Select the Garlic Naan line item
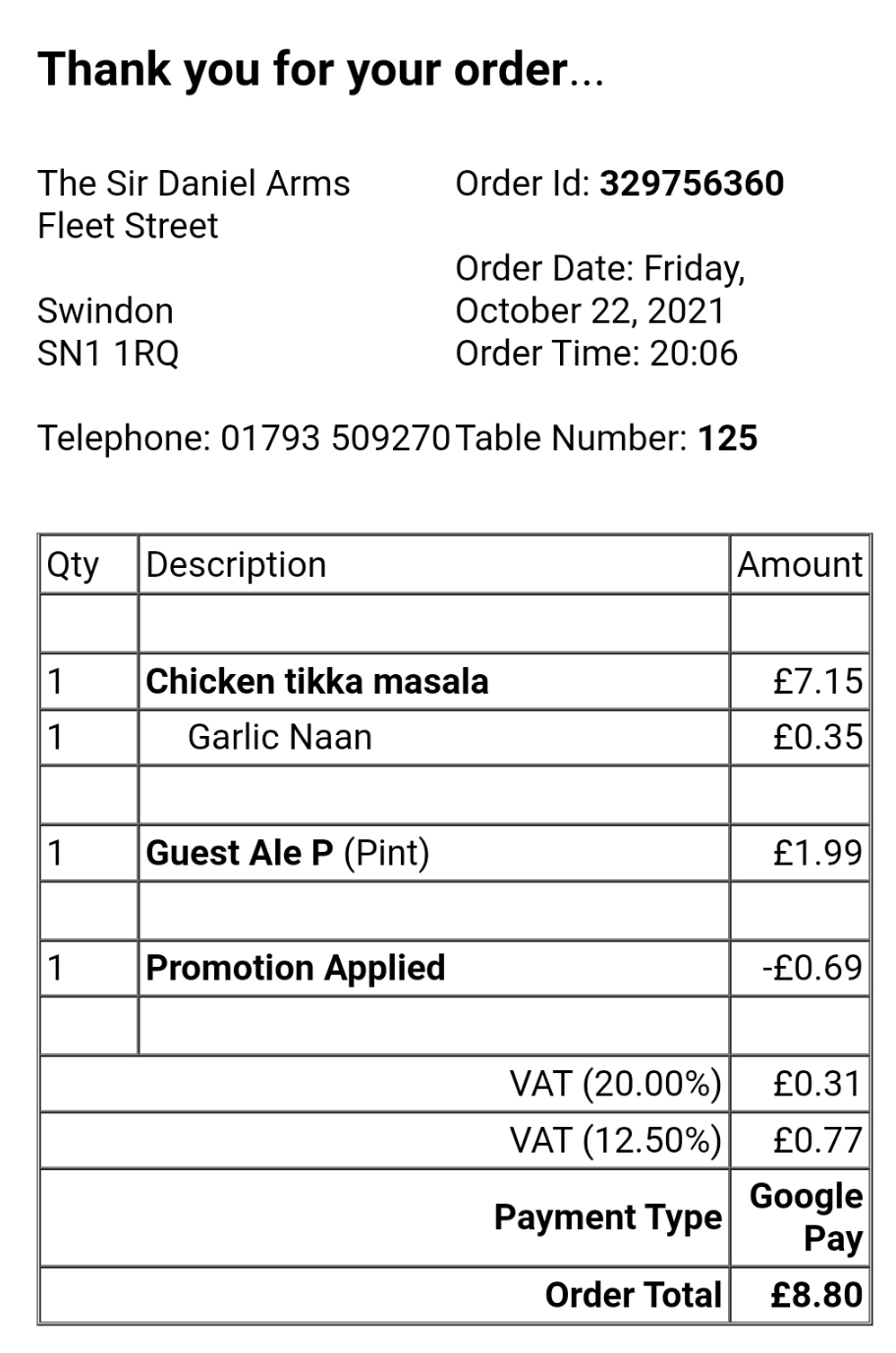Image resolution: width=896 pixels, height=1353 pixels. point(280,737)
